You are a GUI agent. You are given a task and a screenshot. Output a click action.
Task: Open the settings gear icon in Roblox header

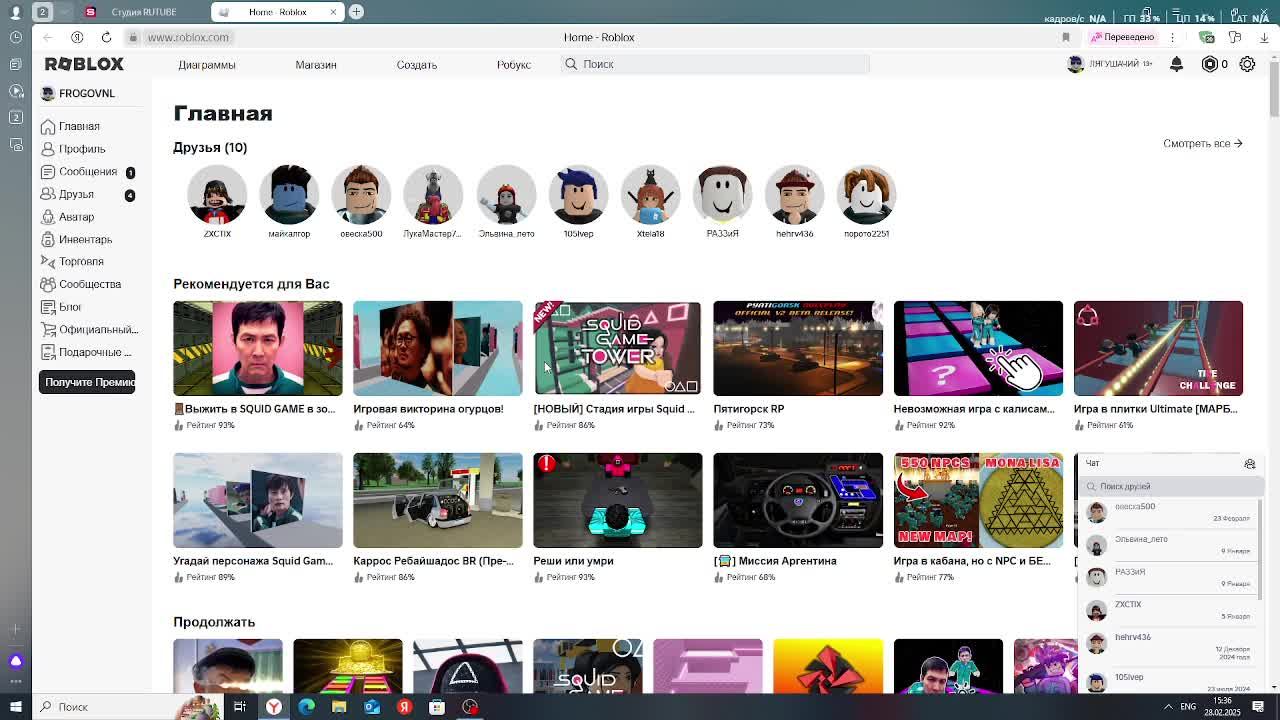1247,64
